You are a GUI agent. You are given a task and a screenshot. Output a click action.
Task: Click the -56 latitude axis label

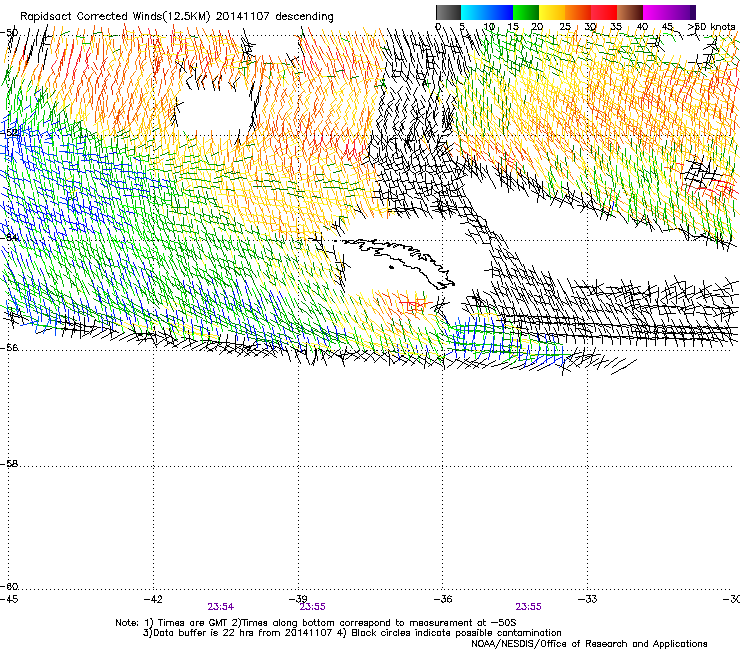pyautogui.click(x=9, y=347)
